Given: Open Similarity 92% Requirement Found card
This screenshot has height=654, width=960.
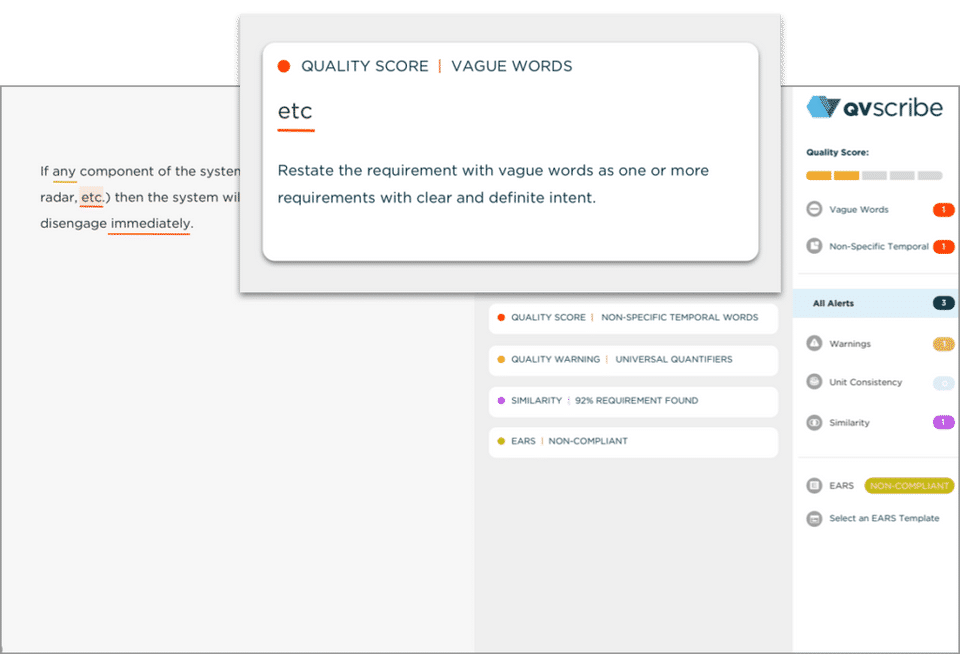Looking at the screenshot, I should point(633,401).
